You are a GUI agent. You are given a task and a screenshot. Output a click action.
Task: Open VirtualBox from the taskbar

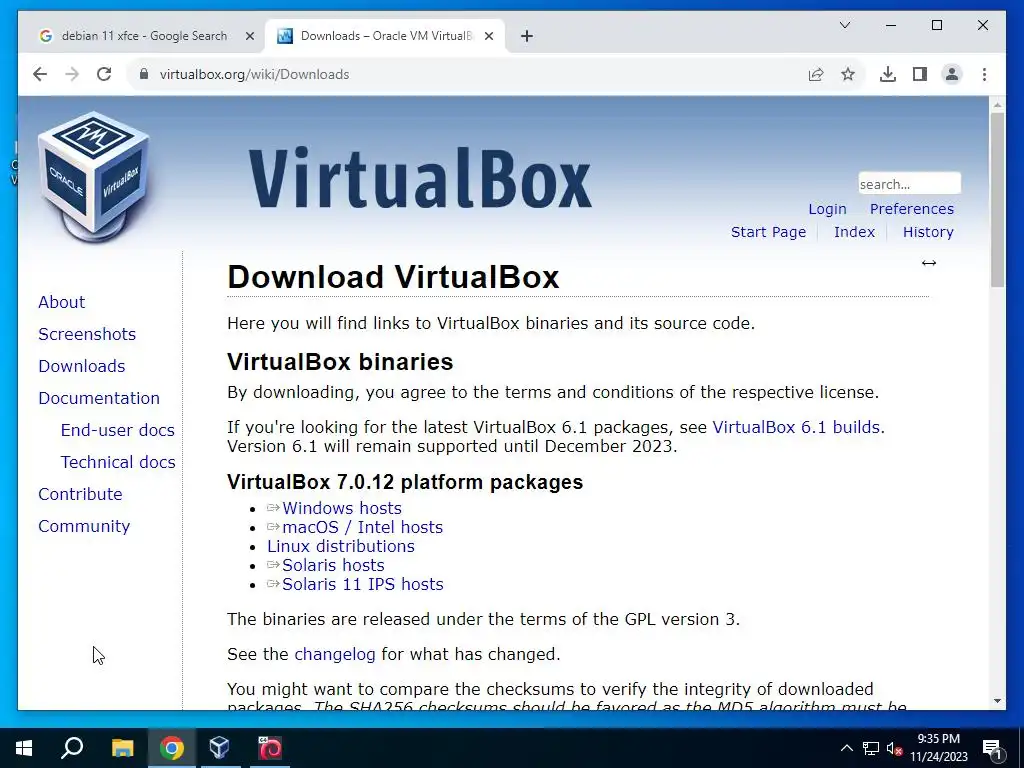pyautogui.click(x=219, y=748)
